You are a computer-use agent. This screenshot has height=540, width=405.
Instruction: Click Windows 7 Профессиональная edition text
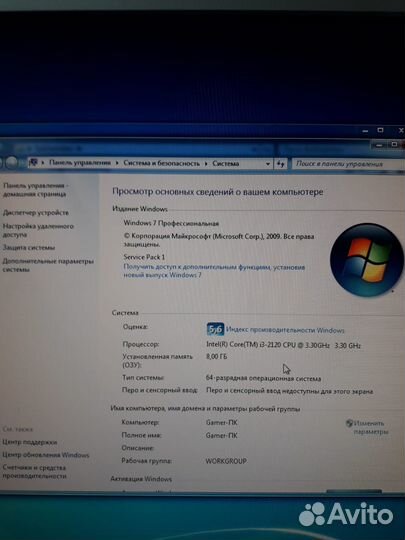click(171, 223)
